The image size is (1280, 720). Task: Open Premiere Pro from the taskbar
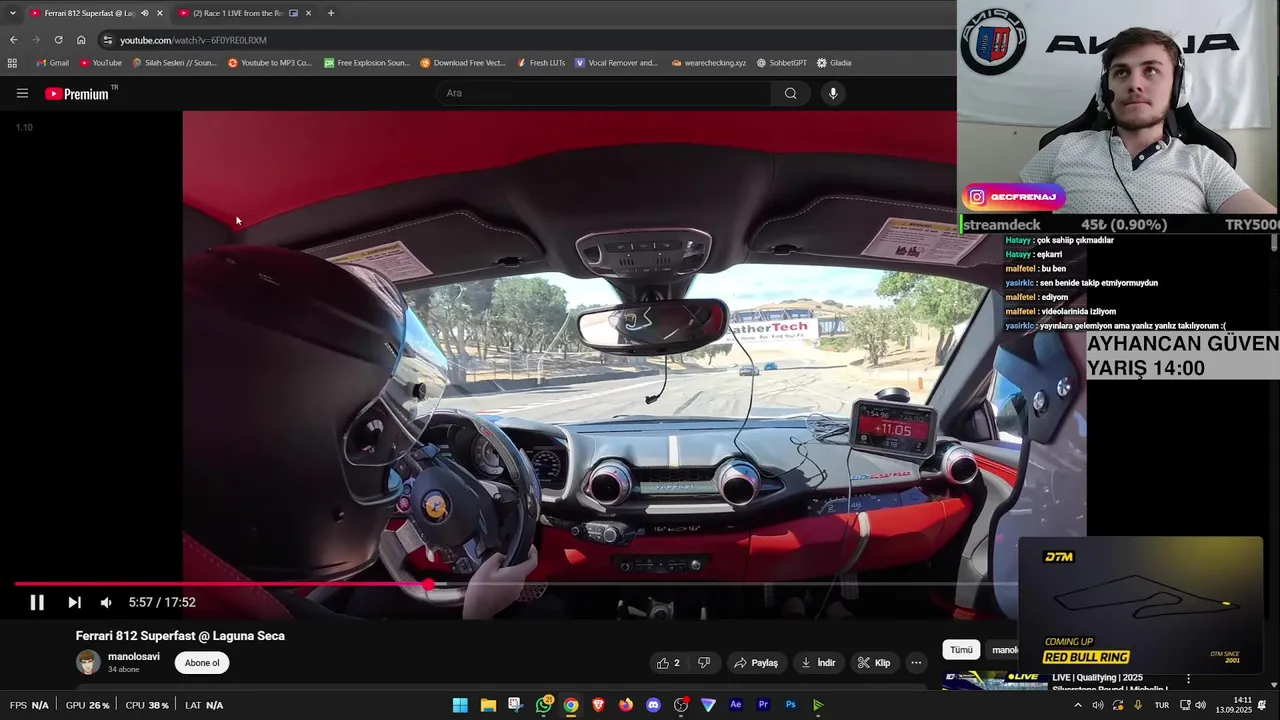pyautogui.click(x=763, y=705)
